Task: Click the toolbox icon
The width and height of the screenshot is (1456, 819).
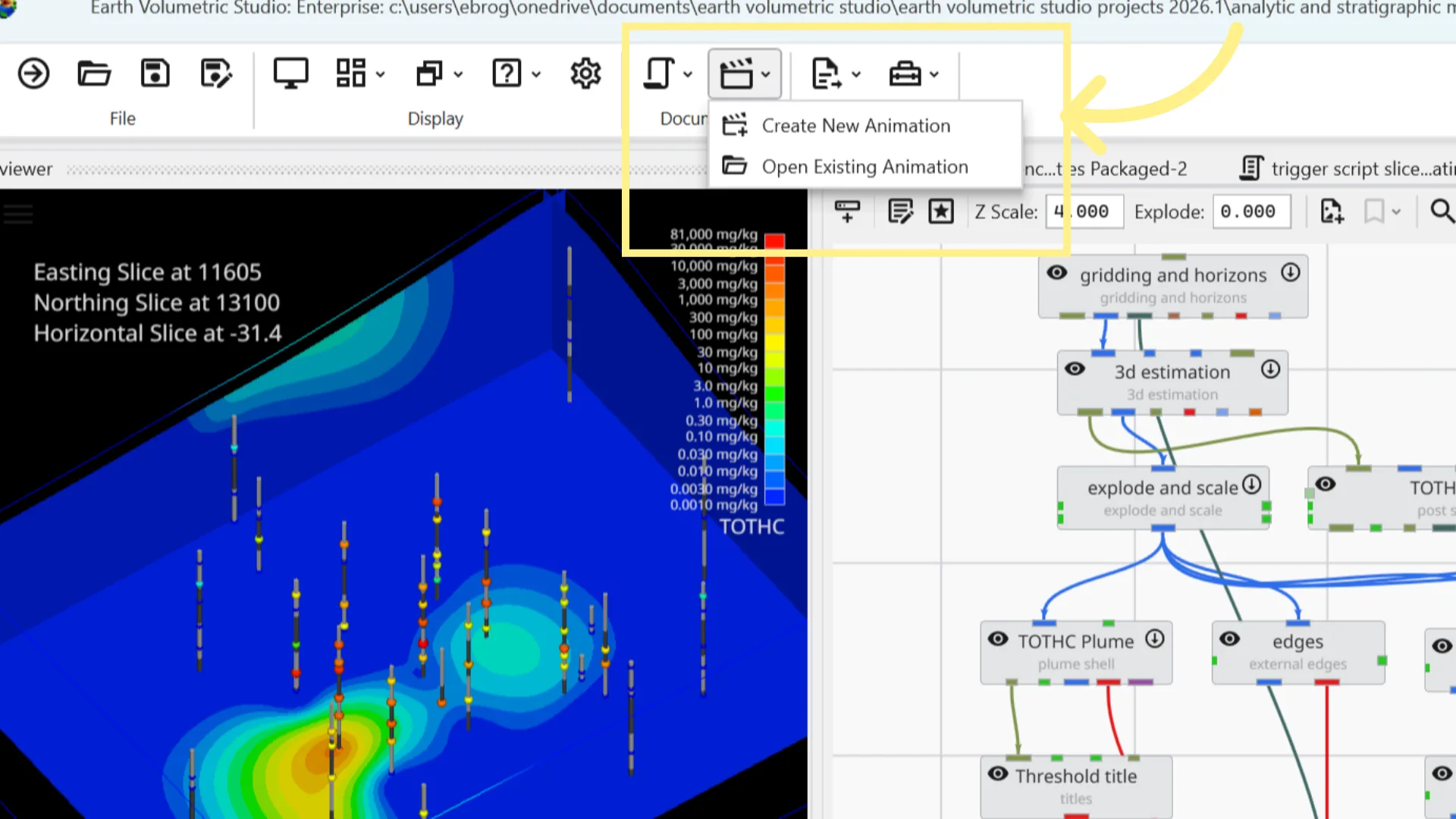Action: point(905,74)
